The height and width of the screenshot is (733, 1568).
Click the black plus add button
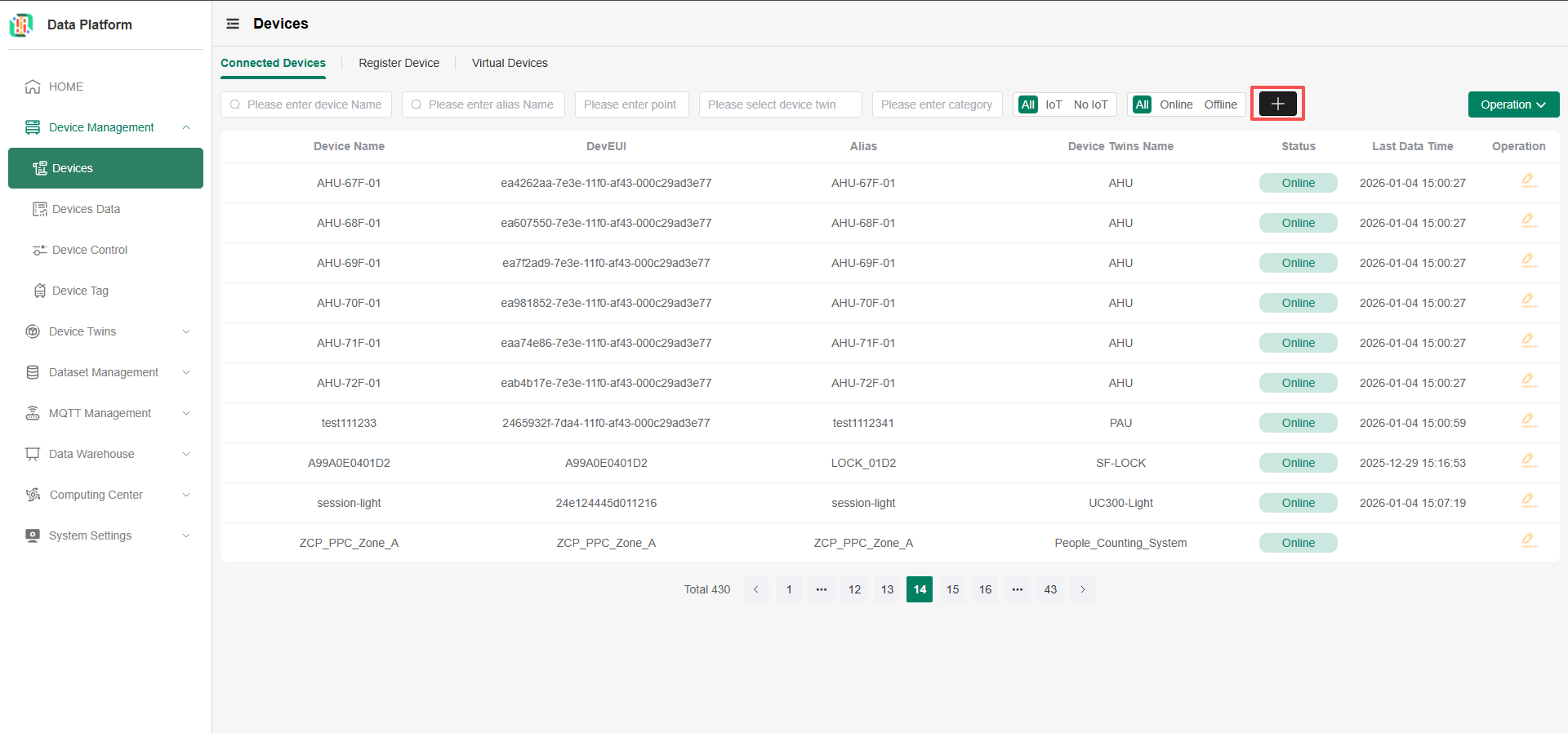pyautogui.click(x=1277, y=104)
